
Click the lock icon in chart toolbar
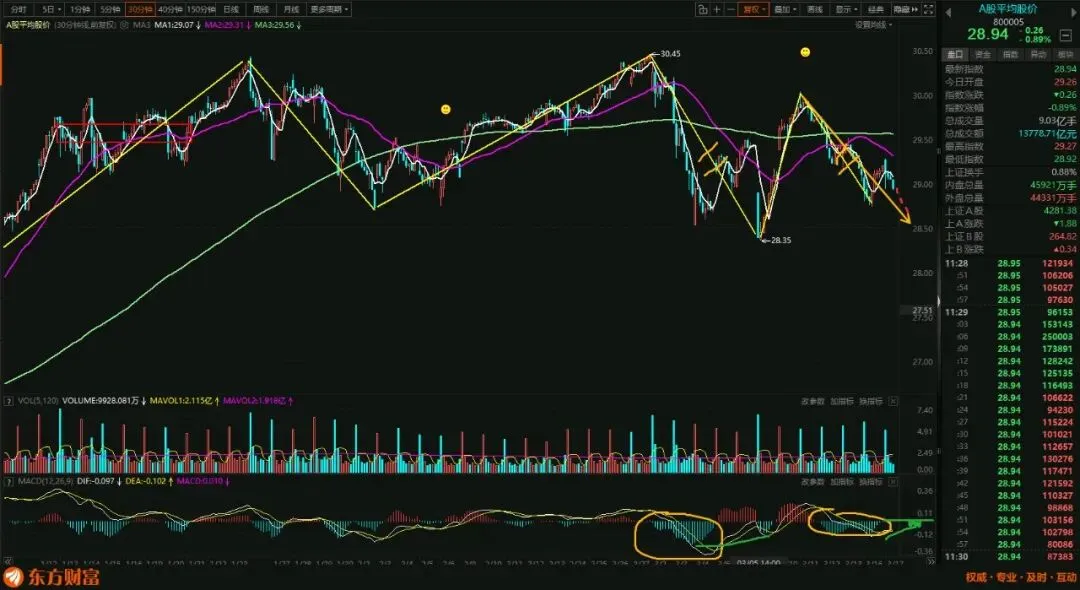tap(703, 10)
